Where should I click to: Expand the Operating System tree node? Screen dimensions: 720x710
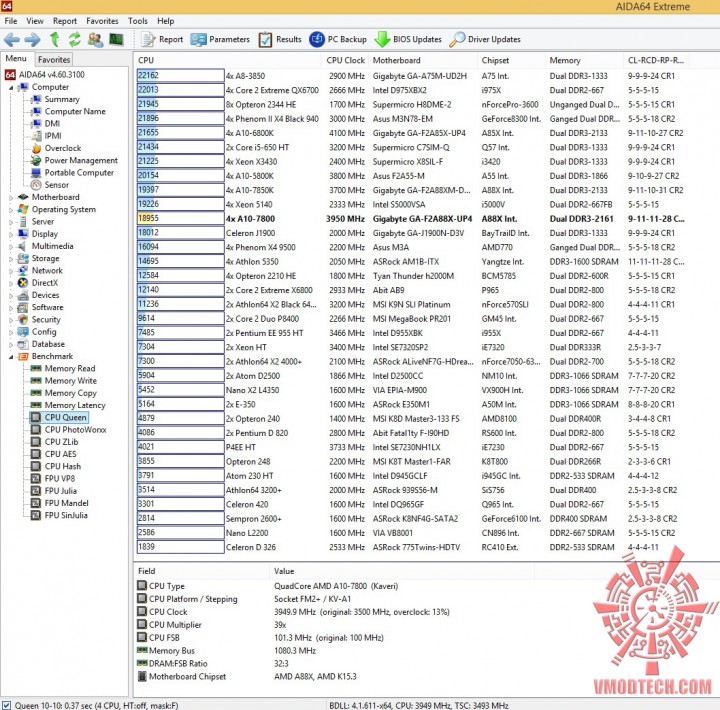coord(11,210)
